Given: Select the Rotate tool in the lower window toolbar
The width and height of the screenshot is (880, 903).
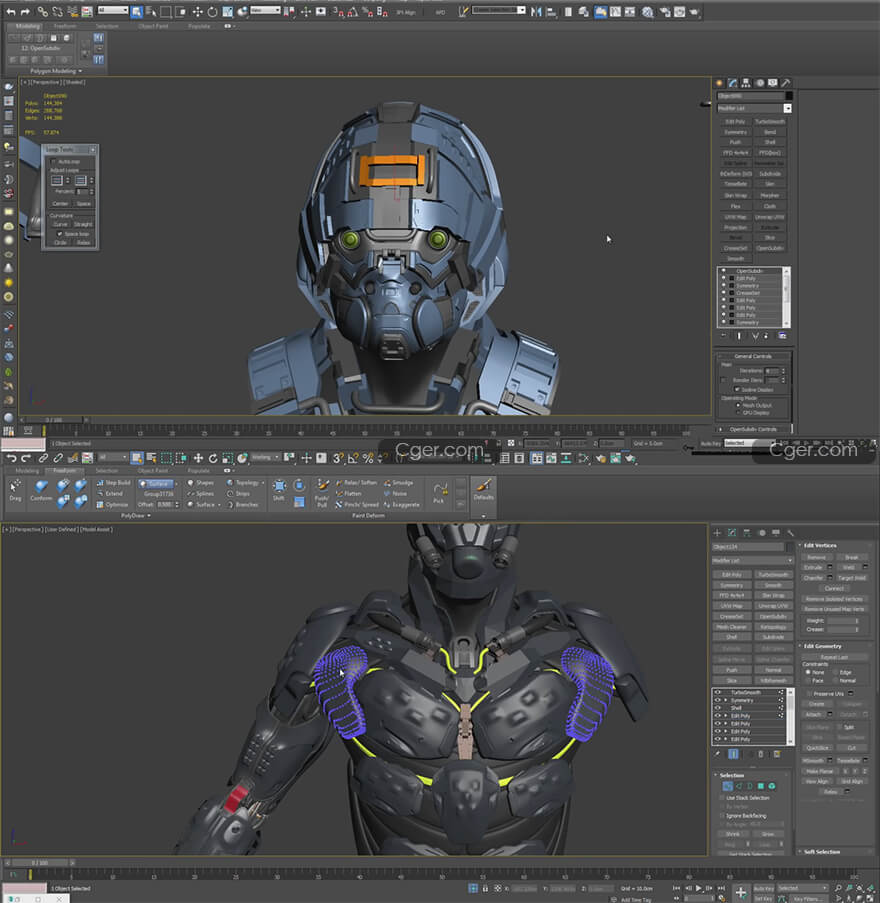Looking at the screenshot, I should [x=213, y=458].
